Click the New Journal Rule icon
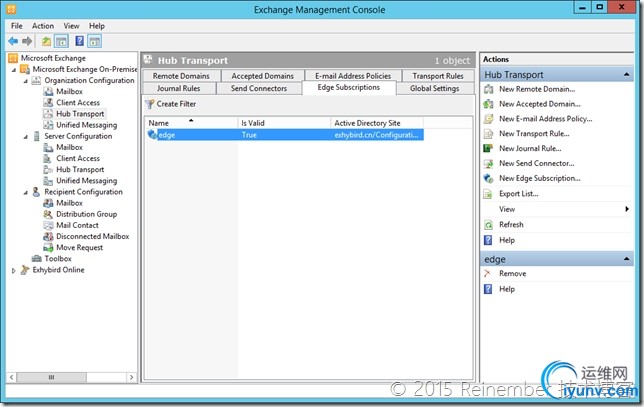The height and width of the screenshot is (407, 644). pos(488,148)
